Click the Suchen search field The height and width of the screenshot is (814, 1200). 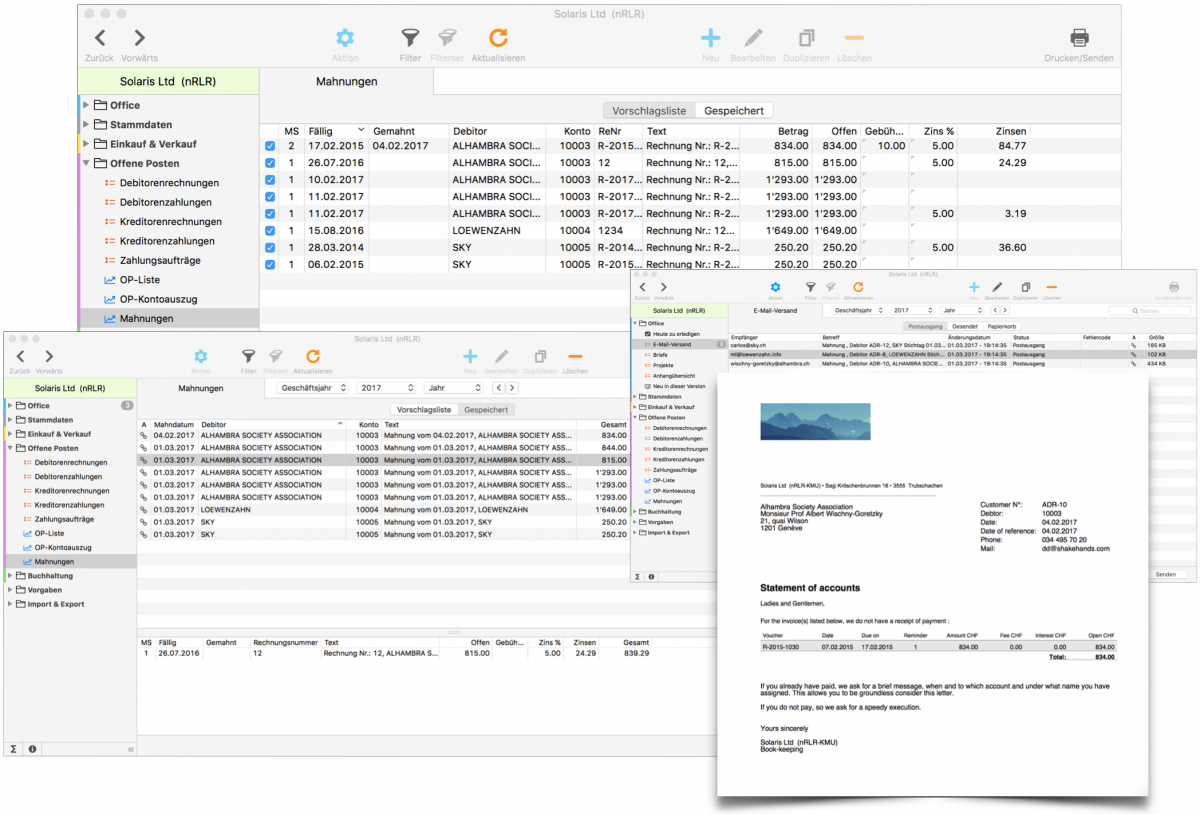tap(1149, 311)
